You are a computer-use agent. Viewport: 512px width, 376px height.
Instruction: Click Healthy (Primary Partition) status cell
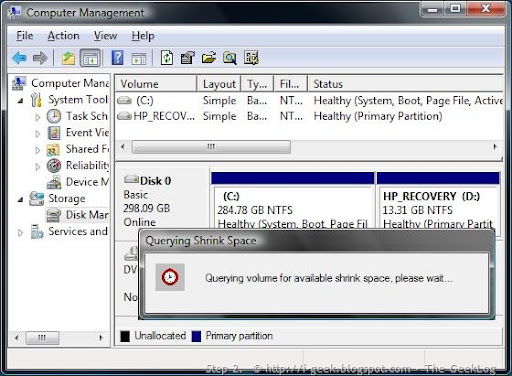coord(378,116)
